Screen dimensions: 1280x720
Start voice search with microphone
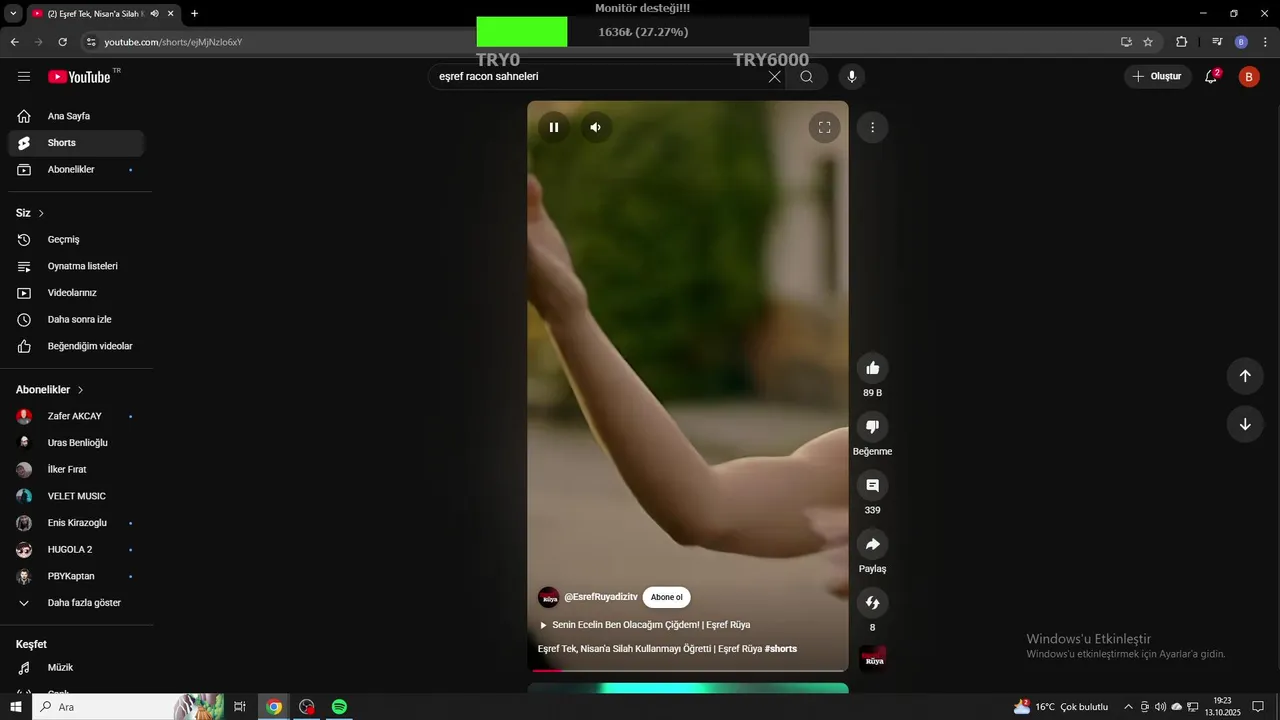pos(852,77)
